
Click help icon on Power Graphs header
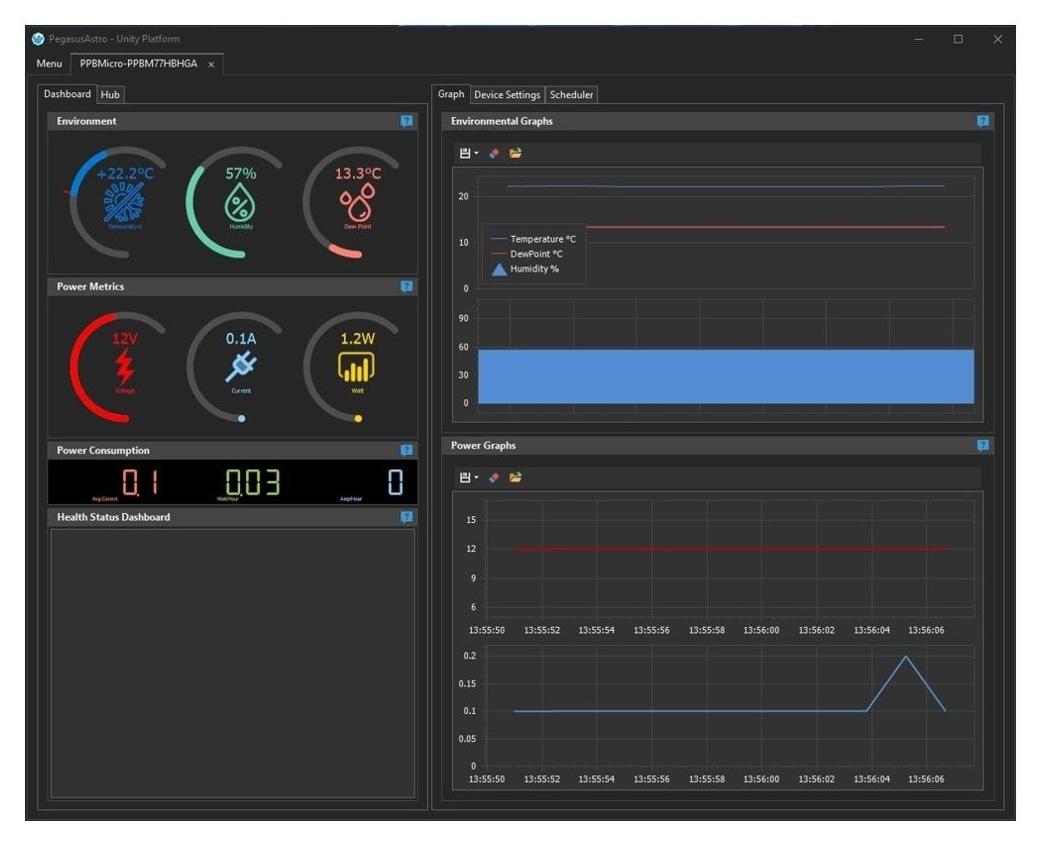click(982, 445)
